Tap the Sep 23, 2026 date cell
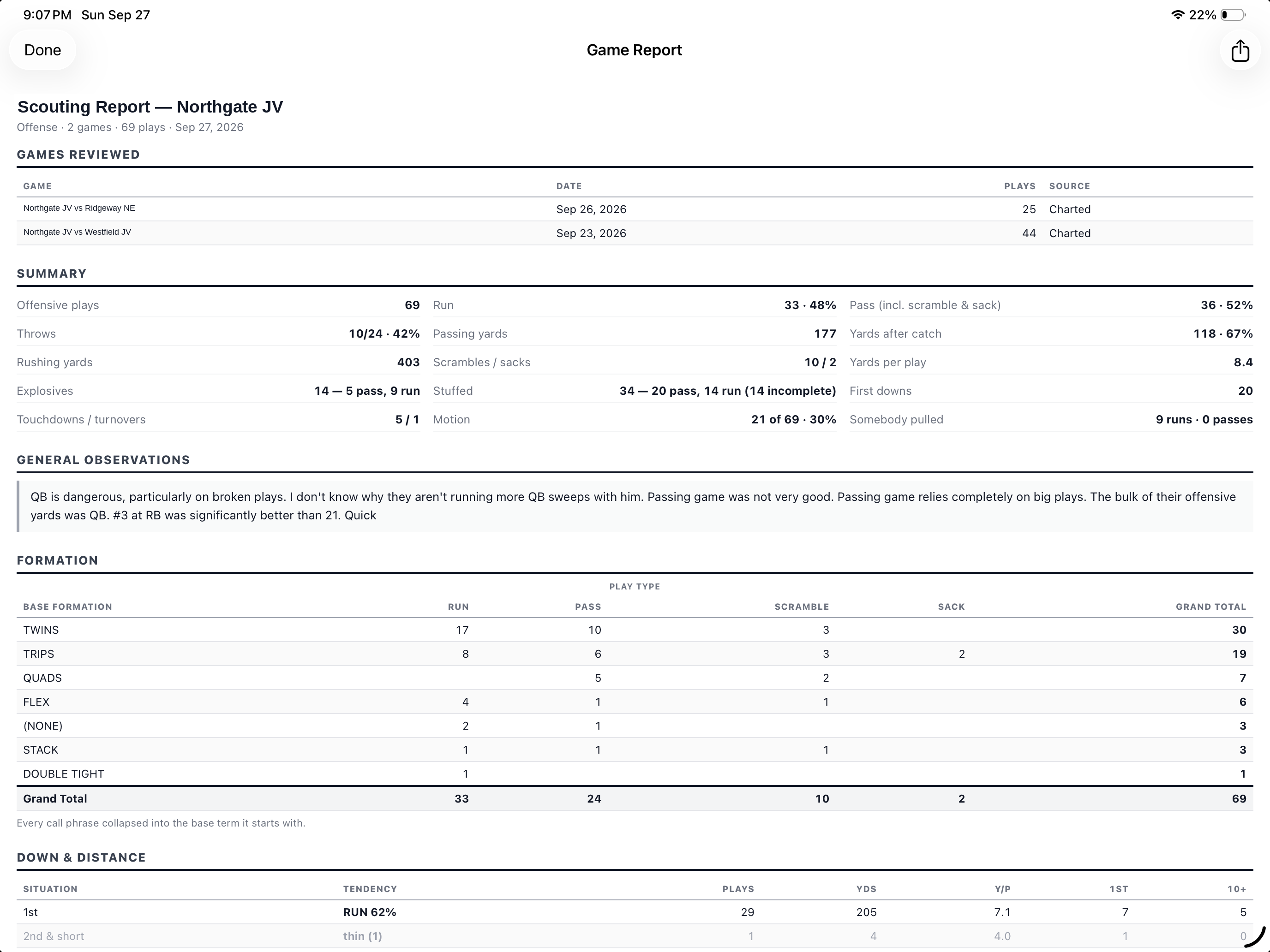This screenshot has width=1270, height=952. coord(591,233)
